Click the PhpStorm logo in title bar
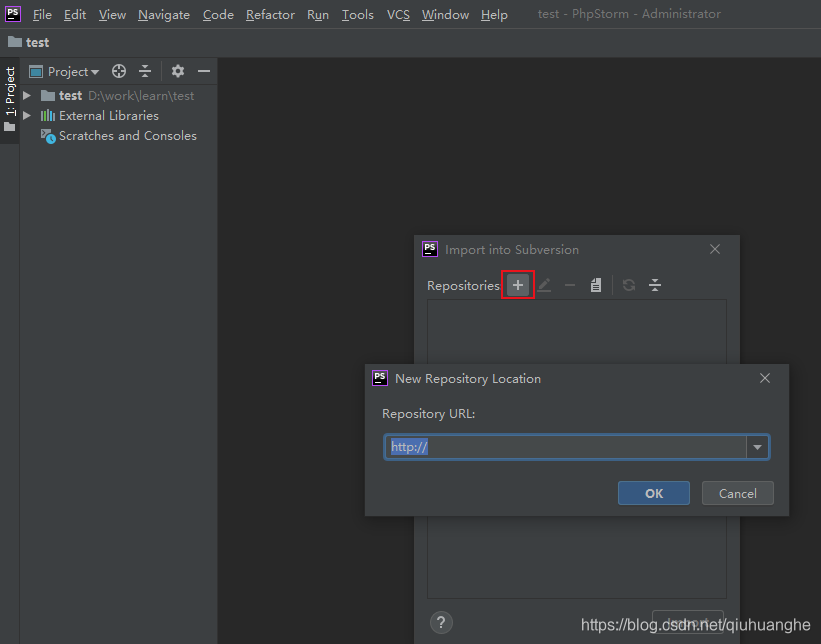Viewport: 821px width, 644px height. pos(13,14)
